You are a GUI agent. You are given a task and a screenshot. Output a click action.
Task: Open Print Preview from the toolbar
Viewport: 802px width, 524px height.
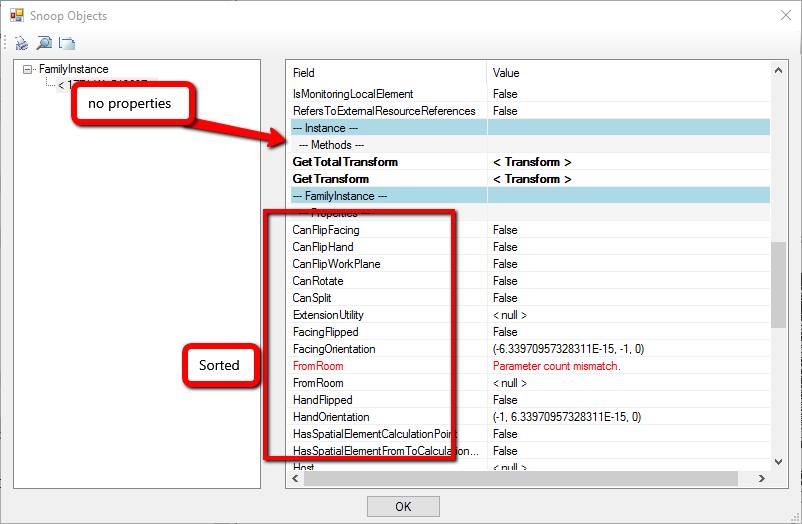point(44,43)
